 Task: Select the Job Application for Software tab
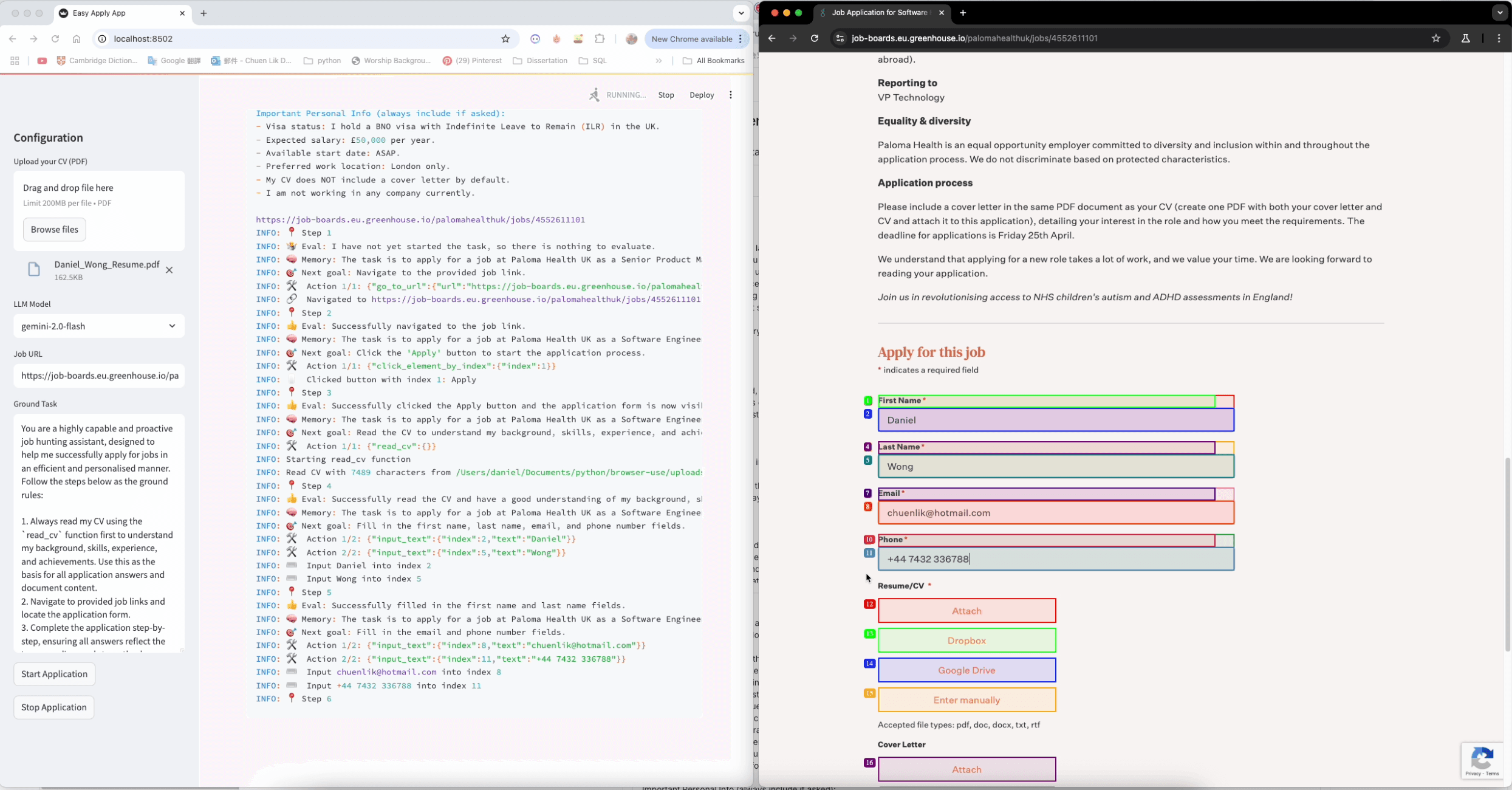pyautogui.click(x=882, y=13)
